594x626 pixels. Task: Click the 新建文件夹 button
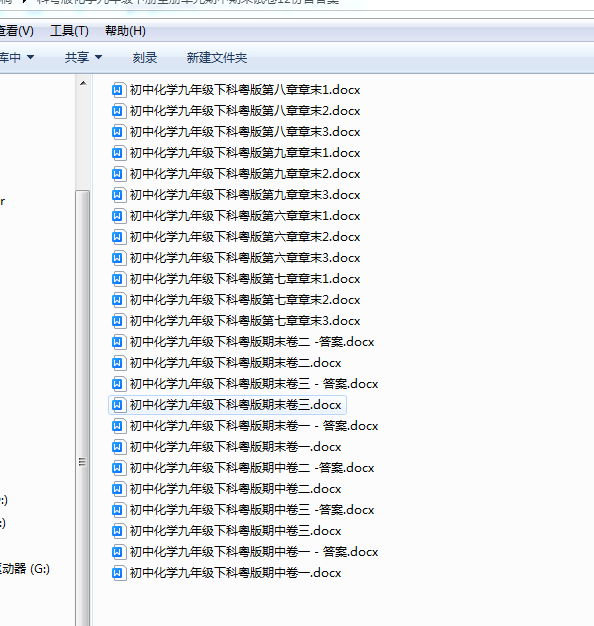217,58
